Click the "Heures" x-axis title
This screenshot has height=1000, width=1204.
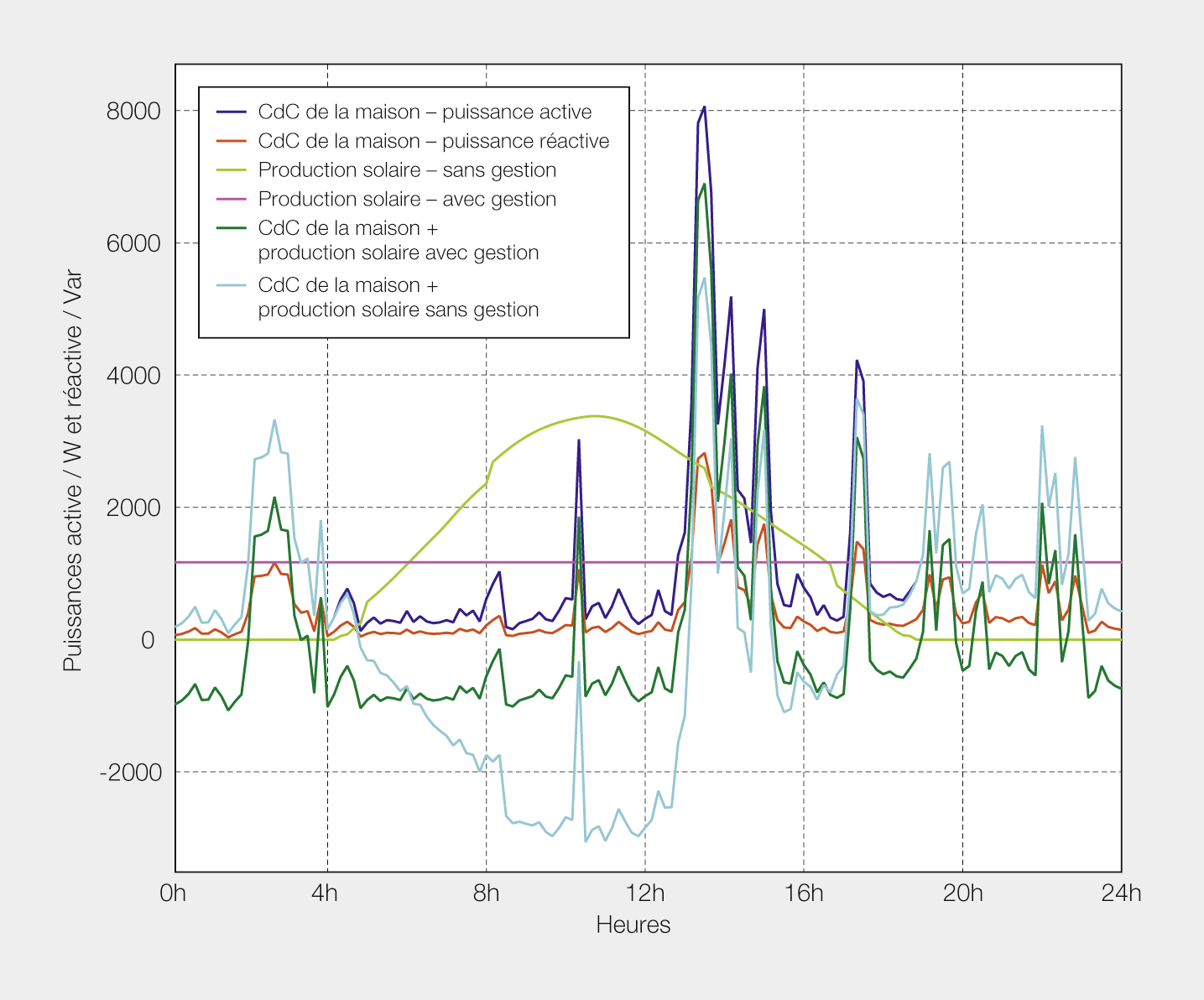click(633, 924)
